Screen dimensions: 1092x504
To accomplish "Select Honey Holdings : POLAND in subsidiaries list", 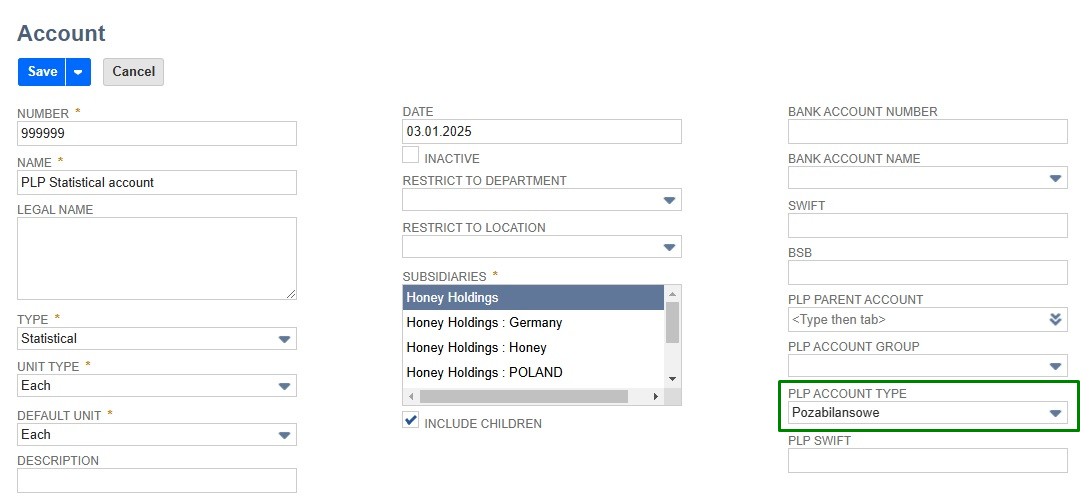I will click(484, 373).
